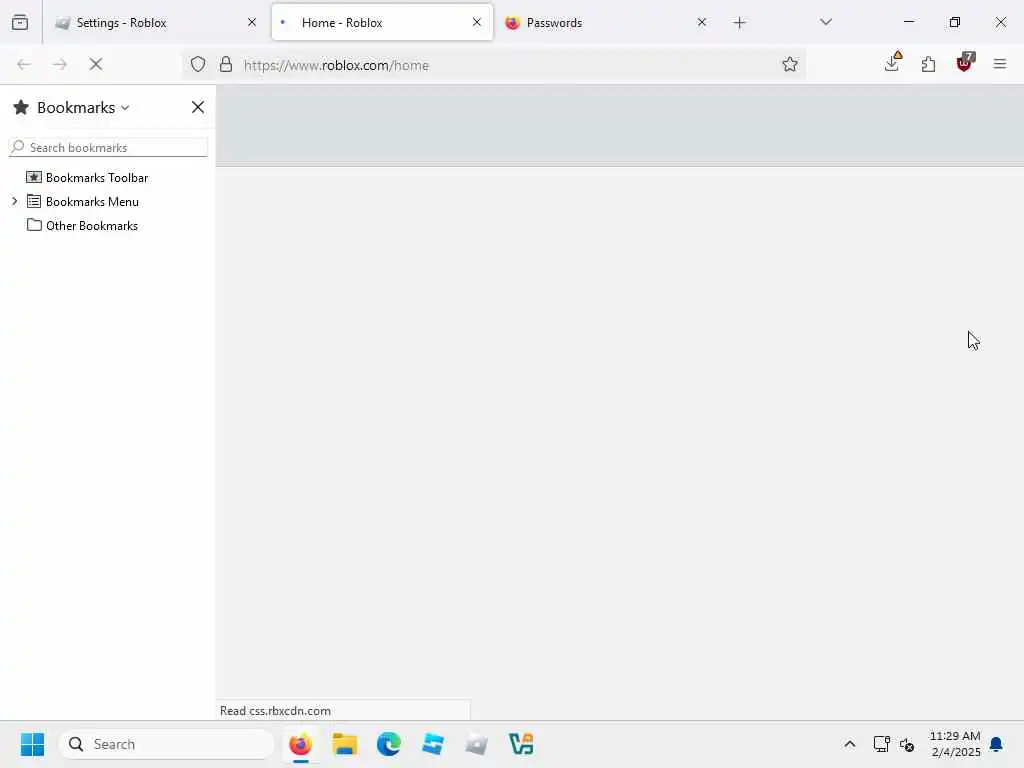Click the taskbar Search box

point(167,744)
